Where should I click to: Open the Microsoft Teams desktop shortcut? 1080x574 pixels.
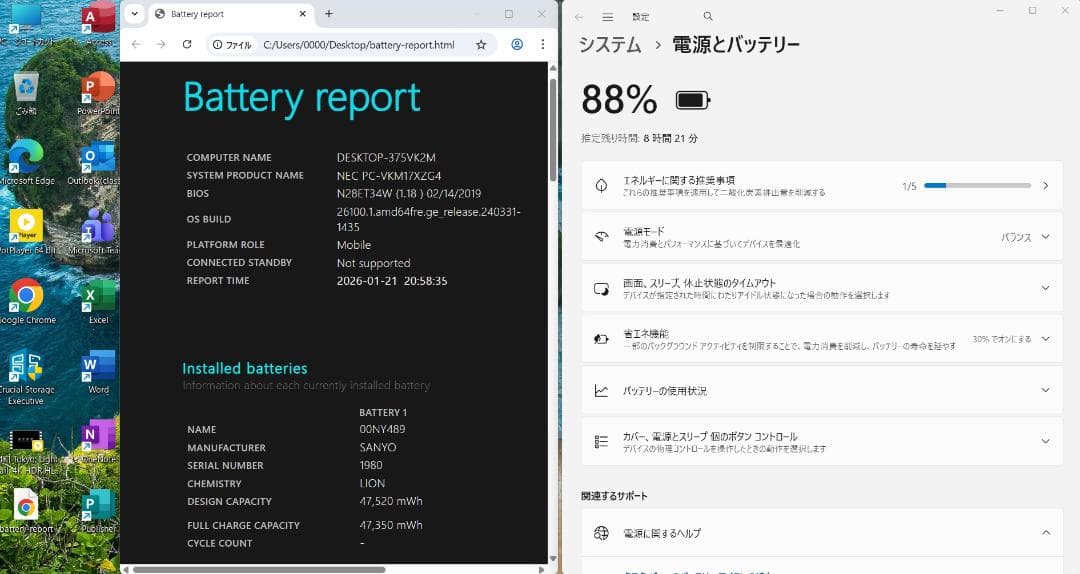[96, 232]
